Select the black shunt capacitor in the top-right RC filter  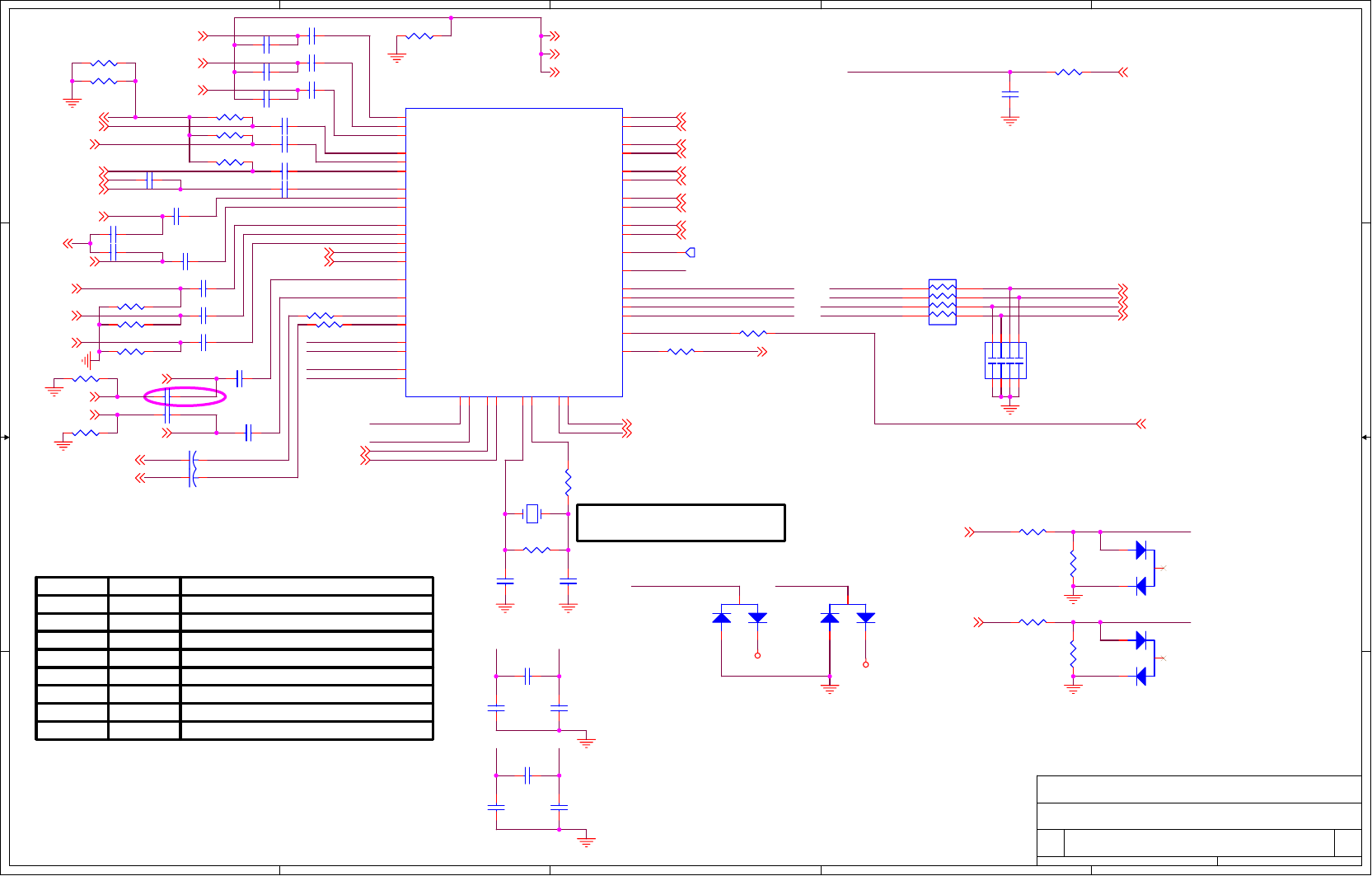pos(1010,95)
